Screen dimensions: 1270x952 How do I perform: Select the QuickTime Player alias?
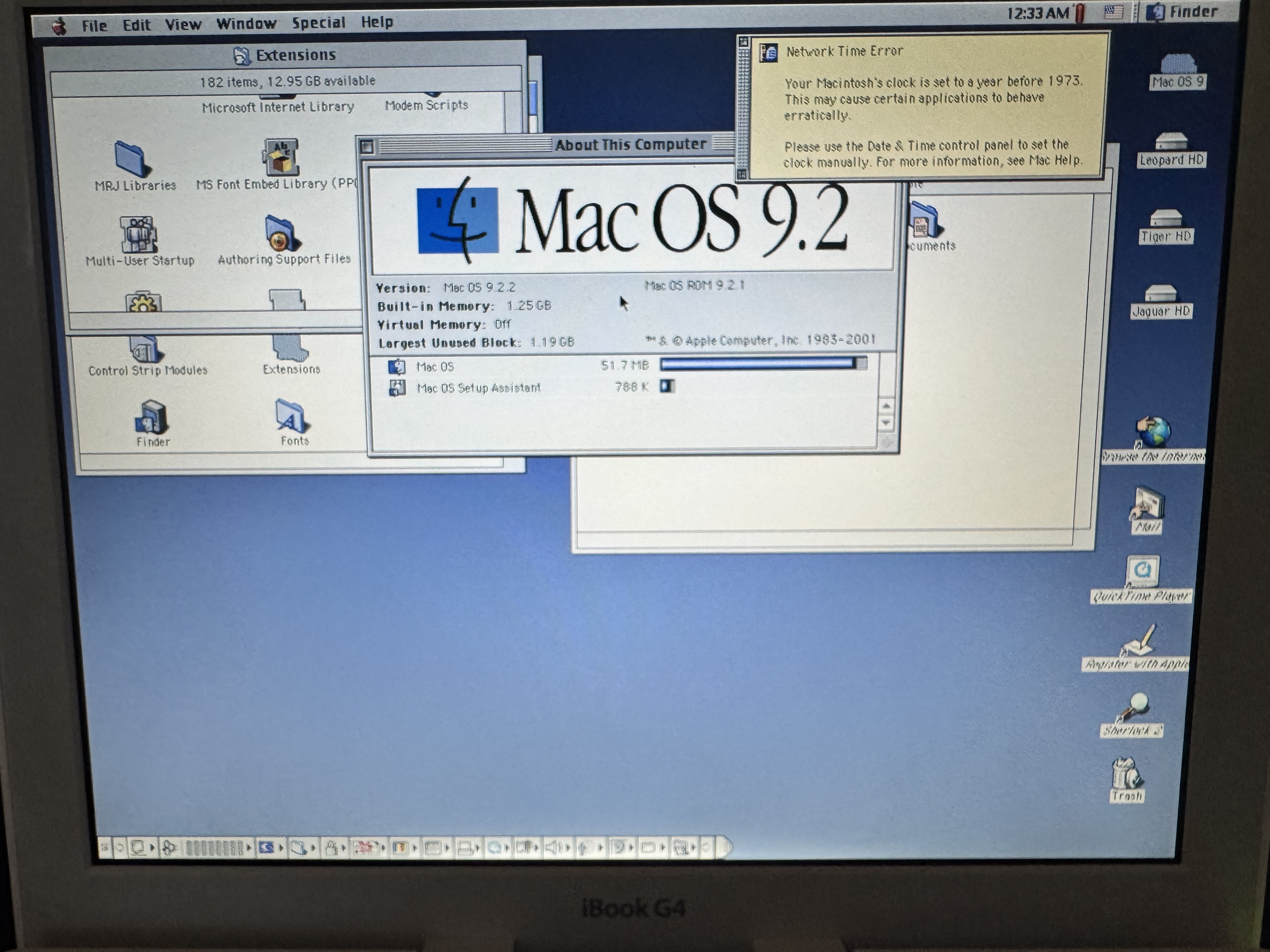tap(1142, 579)
